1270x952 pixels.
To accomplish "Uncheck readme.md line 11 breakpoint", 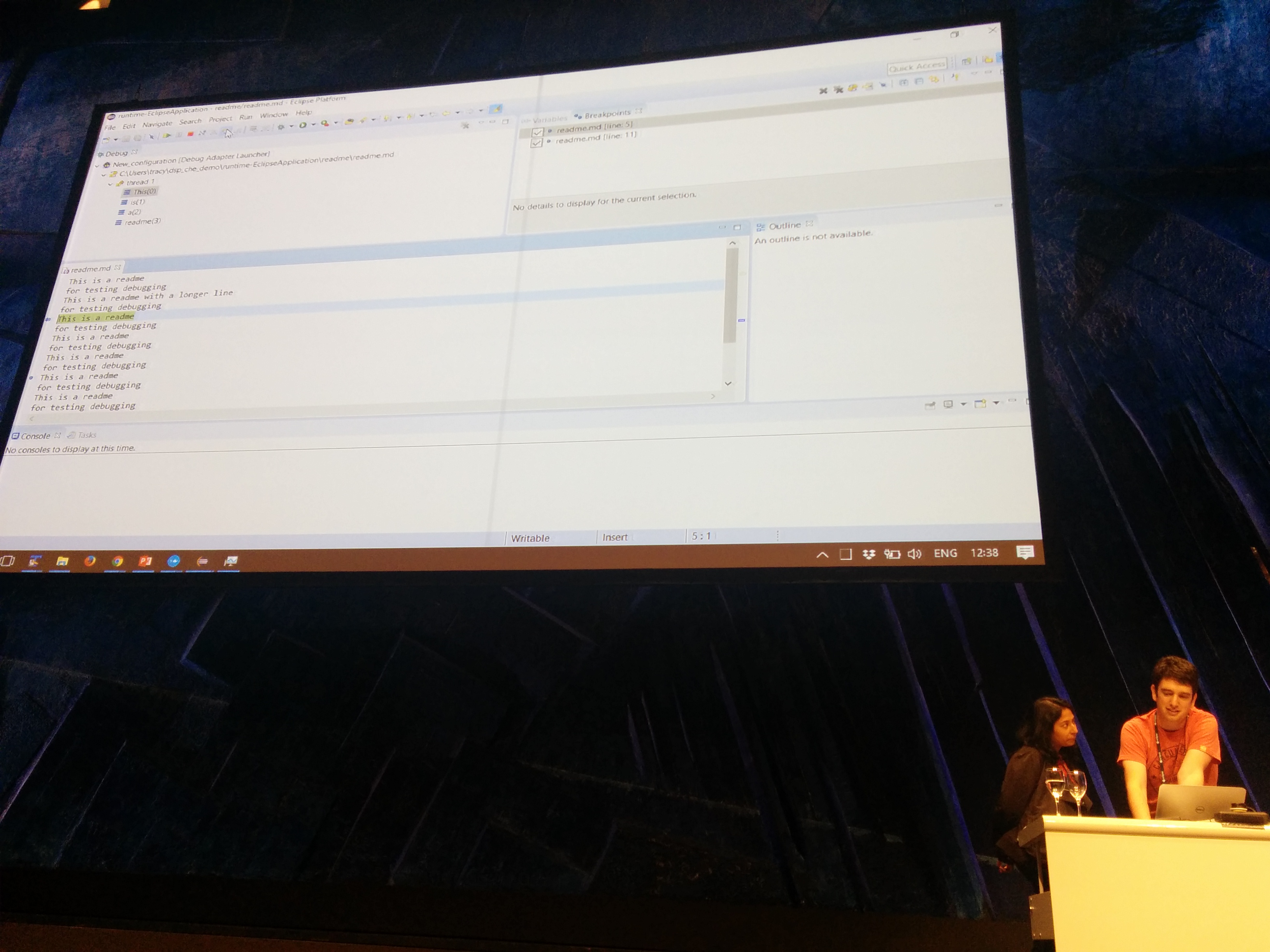I will click(x=536, y=142).
